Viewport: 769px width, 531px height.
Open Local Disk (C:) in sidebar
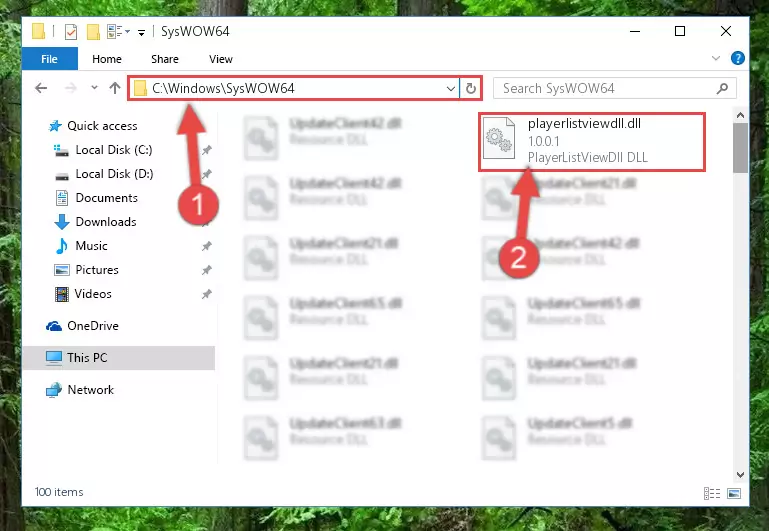pyautogui.click(x=114, y=150)
